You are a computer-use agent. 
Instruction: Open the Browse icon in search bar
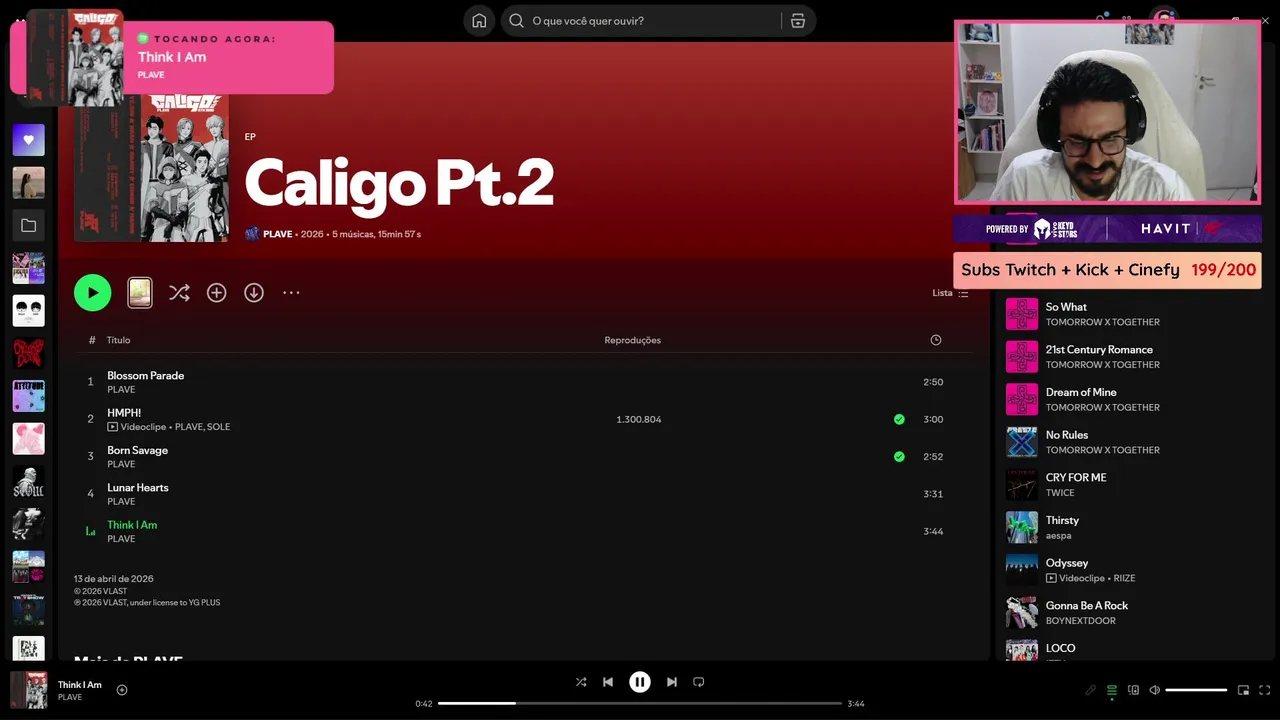click(797, 21)
